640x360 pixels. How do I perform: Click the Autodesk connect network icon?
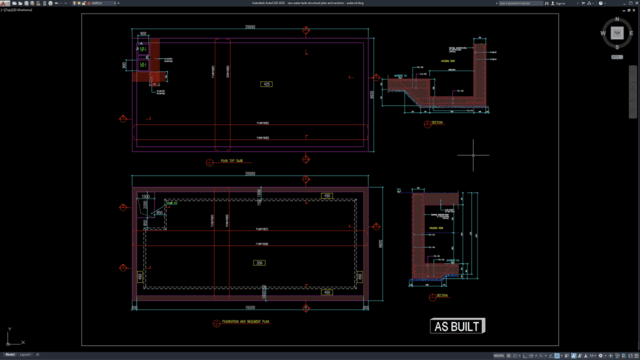click(x=589, y=3)
